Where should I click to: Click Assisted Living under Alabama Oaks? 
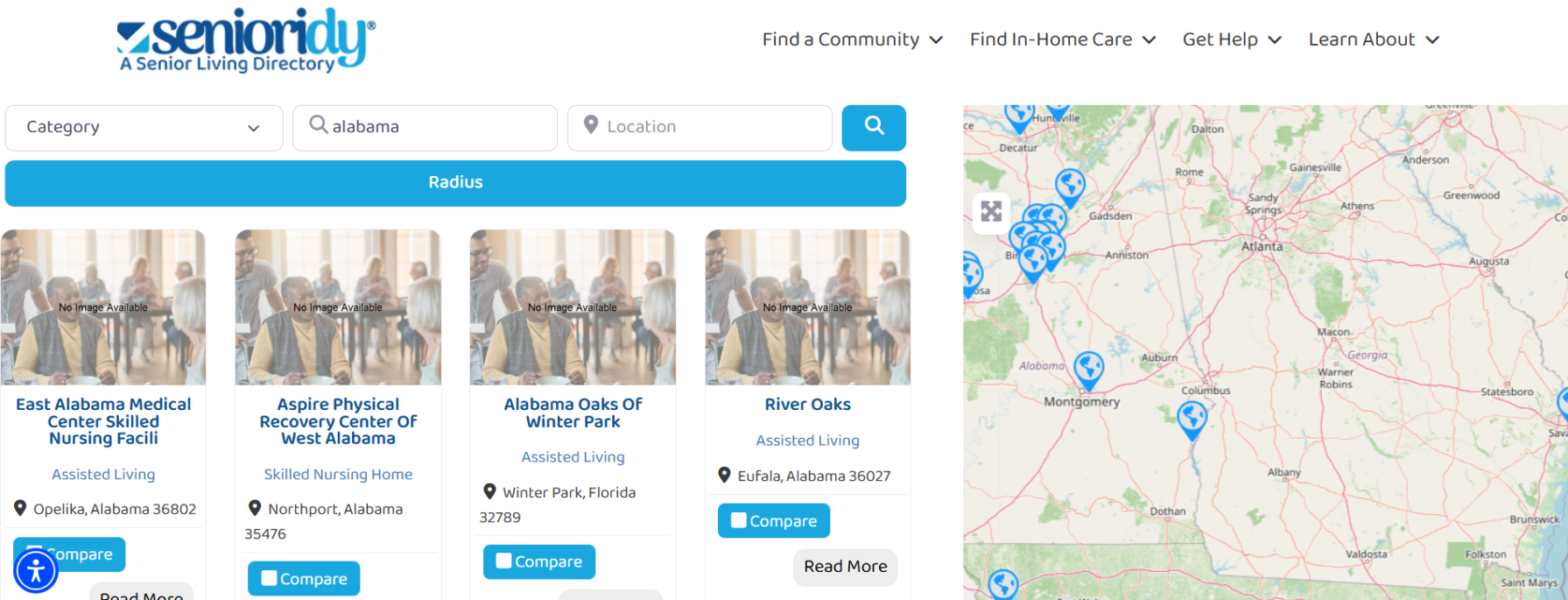[573, 457]
